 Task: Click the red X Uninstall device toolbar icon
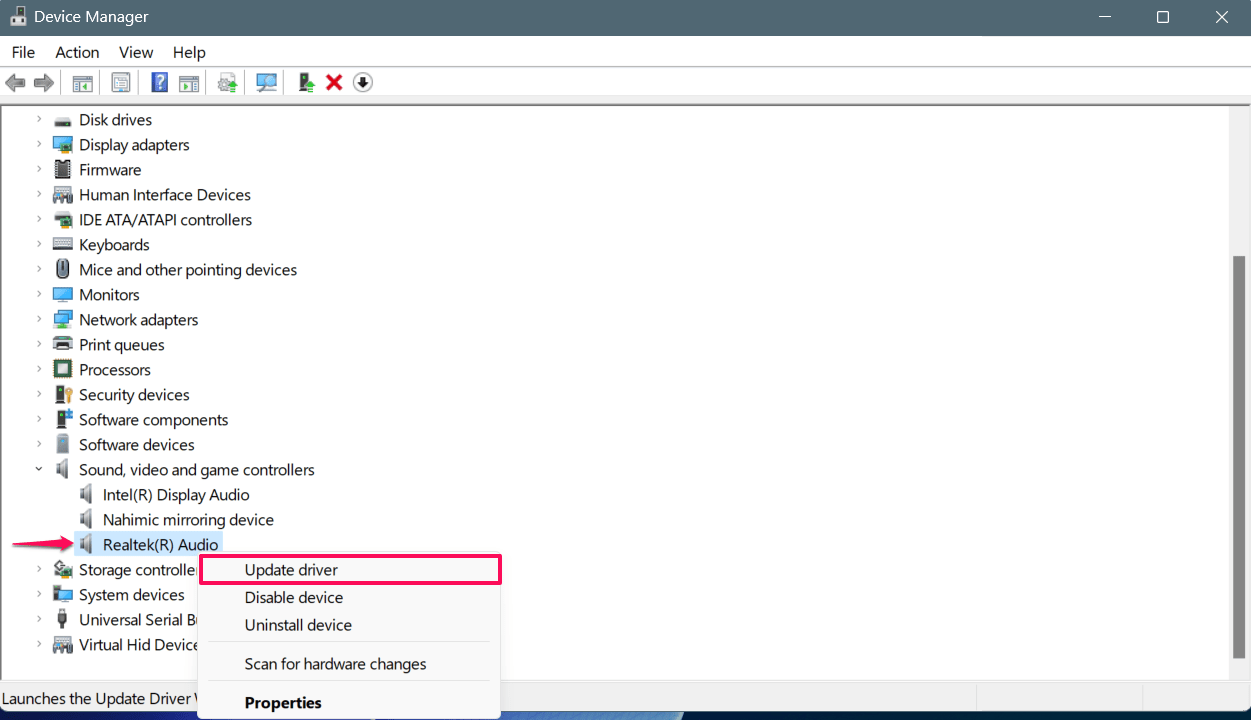[334, 82]
